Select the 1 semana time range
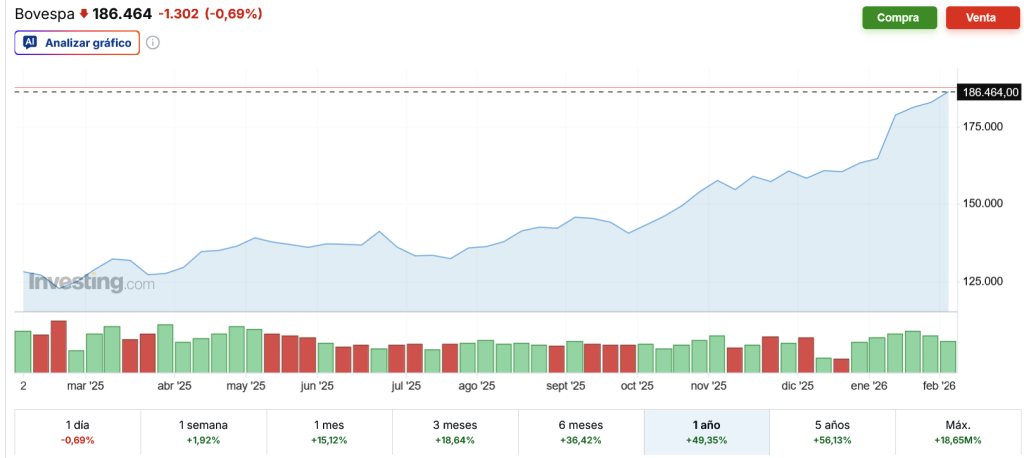This screenshot has width=1024, height=458. coord(204,432)
